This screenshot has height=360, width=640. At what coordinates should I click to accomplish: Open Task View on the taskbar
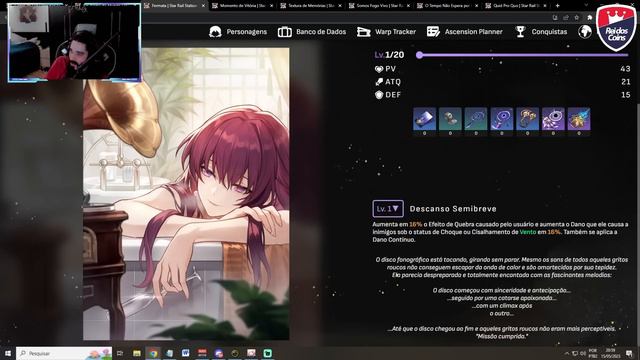click(120, 353)
